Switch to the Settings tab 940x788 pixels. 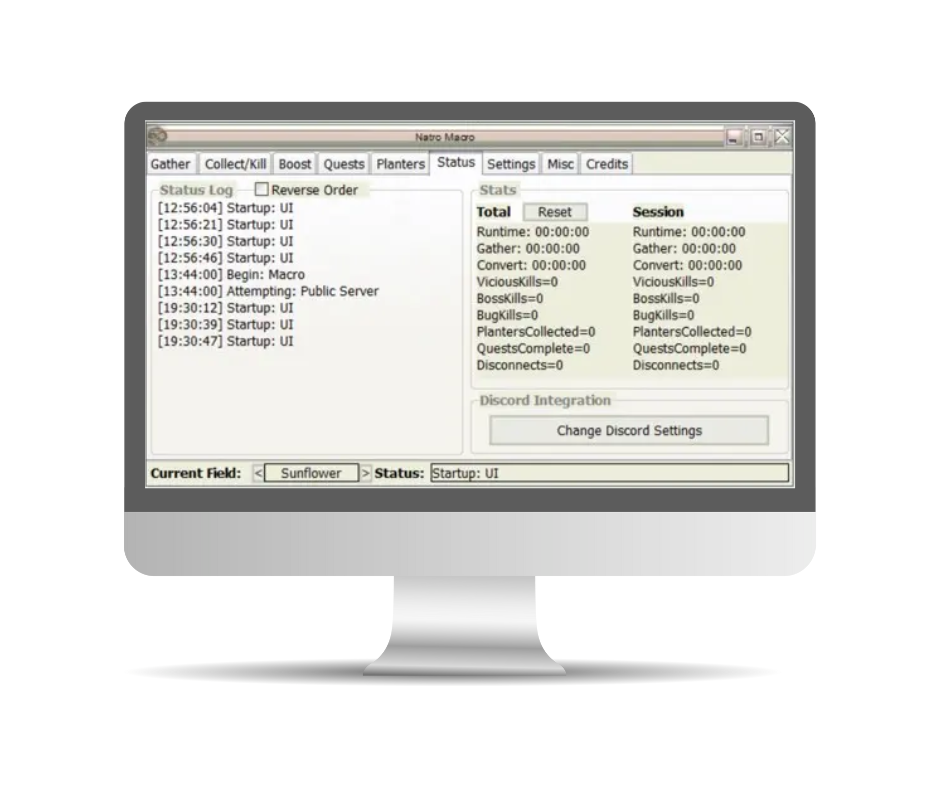[512, 164]
